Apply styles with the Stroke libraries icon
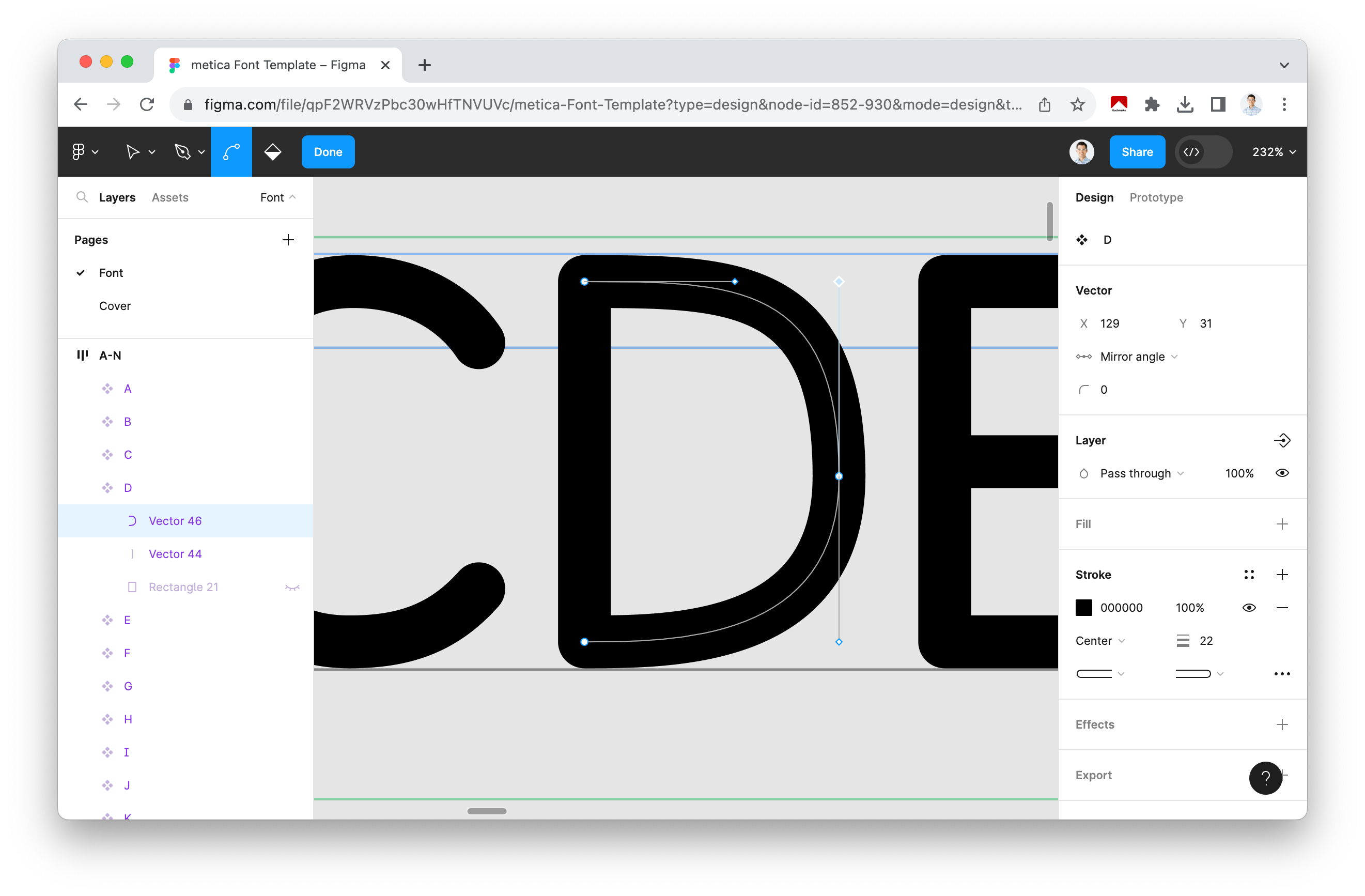The width and height of the screenshot is (1365, 896). [x=1250, y=574]
